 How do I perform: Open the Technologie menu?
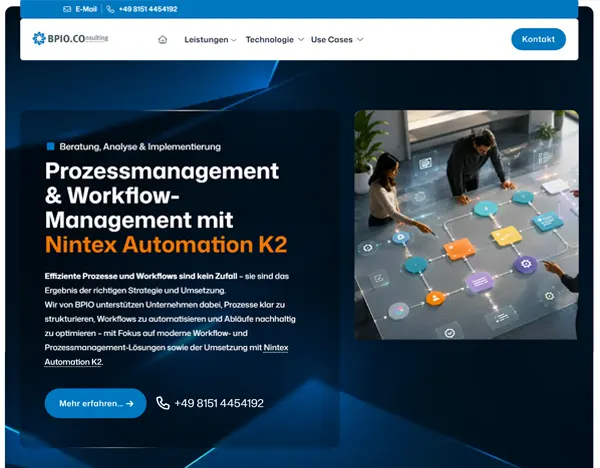pyautogui.click(x=269, y=39)
